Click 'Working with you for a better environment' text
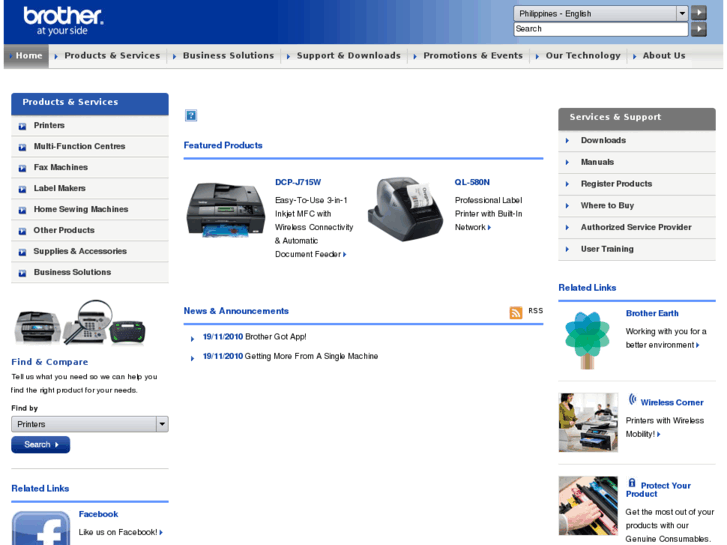The width and height of the screenshot is (727, 545). 666,338
